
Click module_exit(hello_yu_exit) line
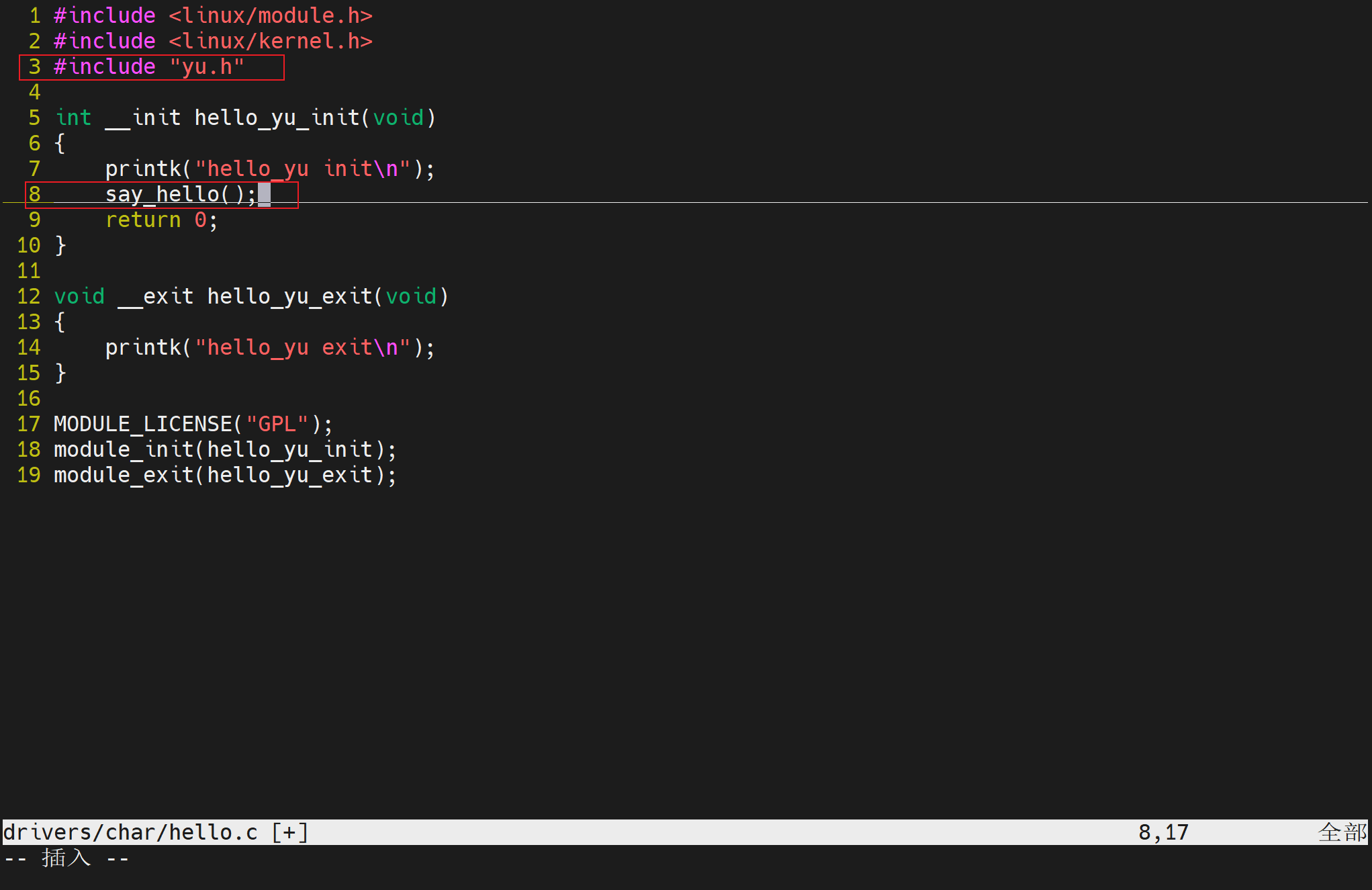click(224, 476)
